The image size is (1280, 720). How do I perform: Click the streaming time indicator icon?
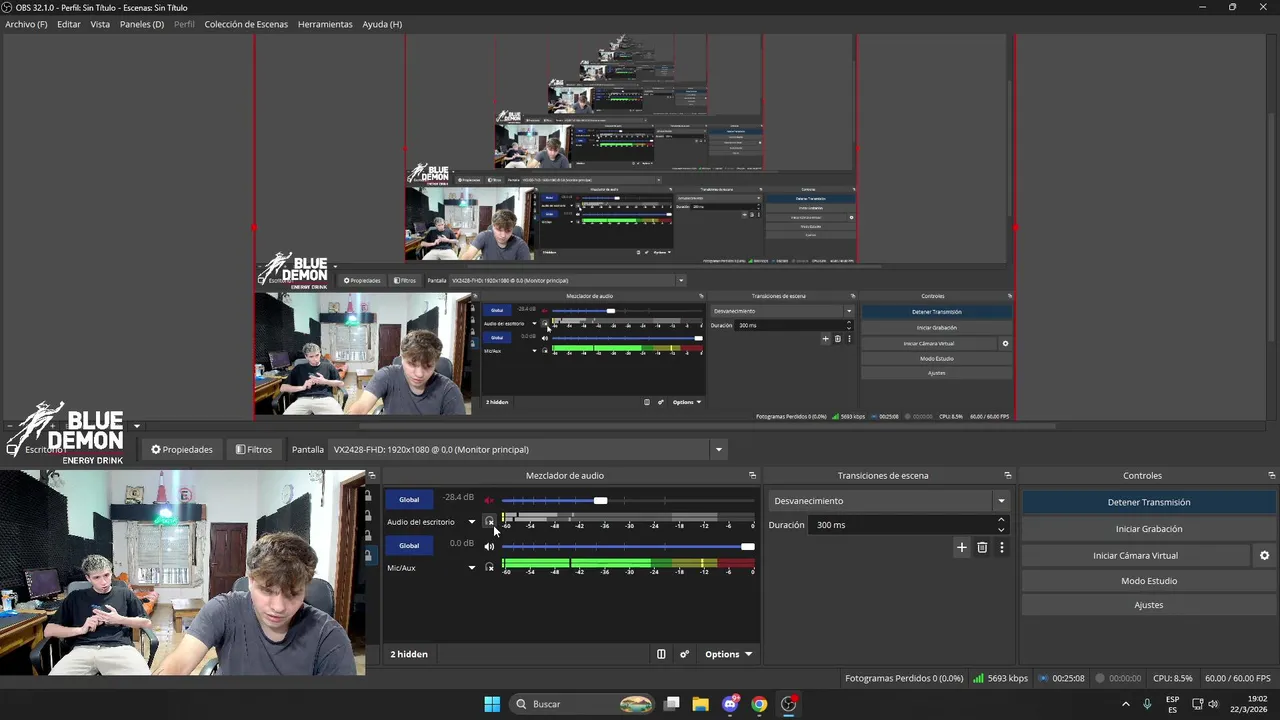[1043, 678]
